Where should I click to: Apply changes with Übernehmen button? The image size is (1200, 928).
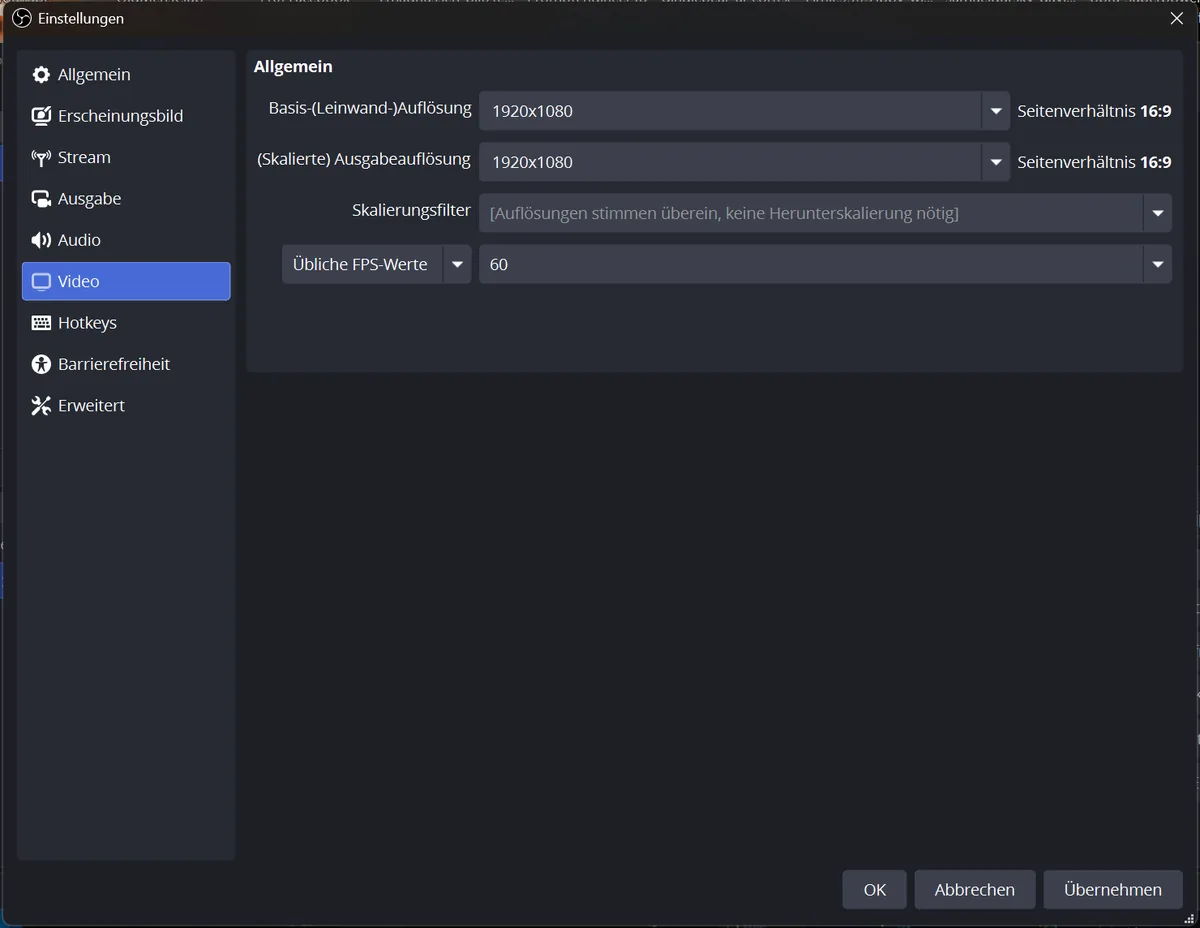click(1113, 890)
